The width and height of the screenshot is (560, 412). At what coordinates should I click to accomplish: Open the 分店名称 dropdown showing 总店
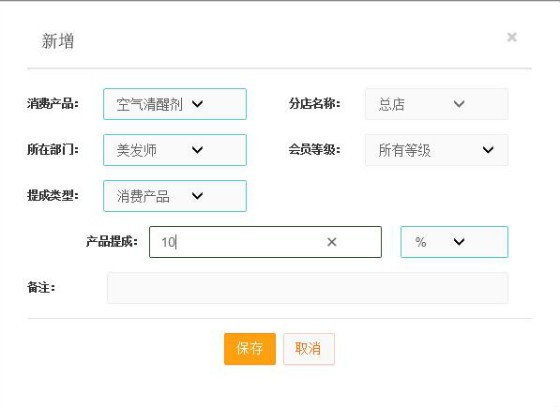click(x=436, y=104)
